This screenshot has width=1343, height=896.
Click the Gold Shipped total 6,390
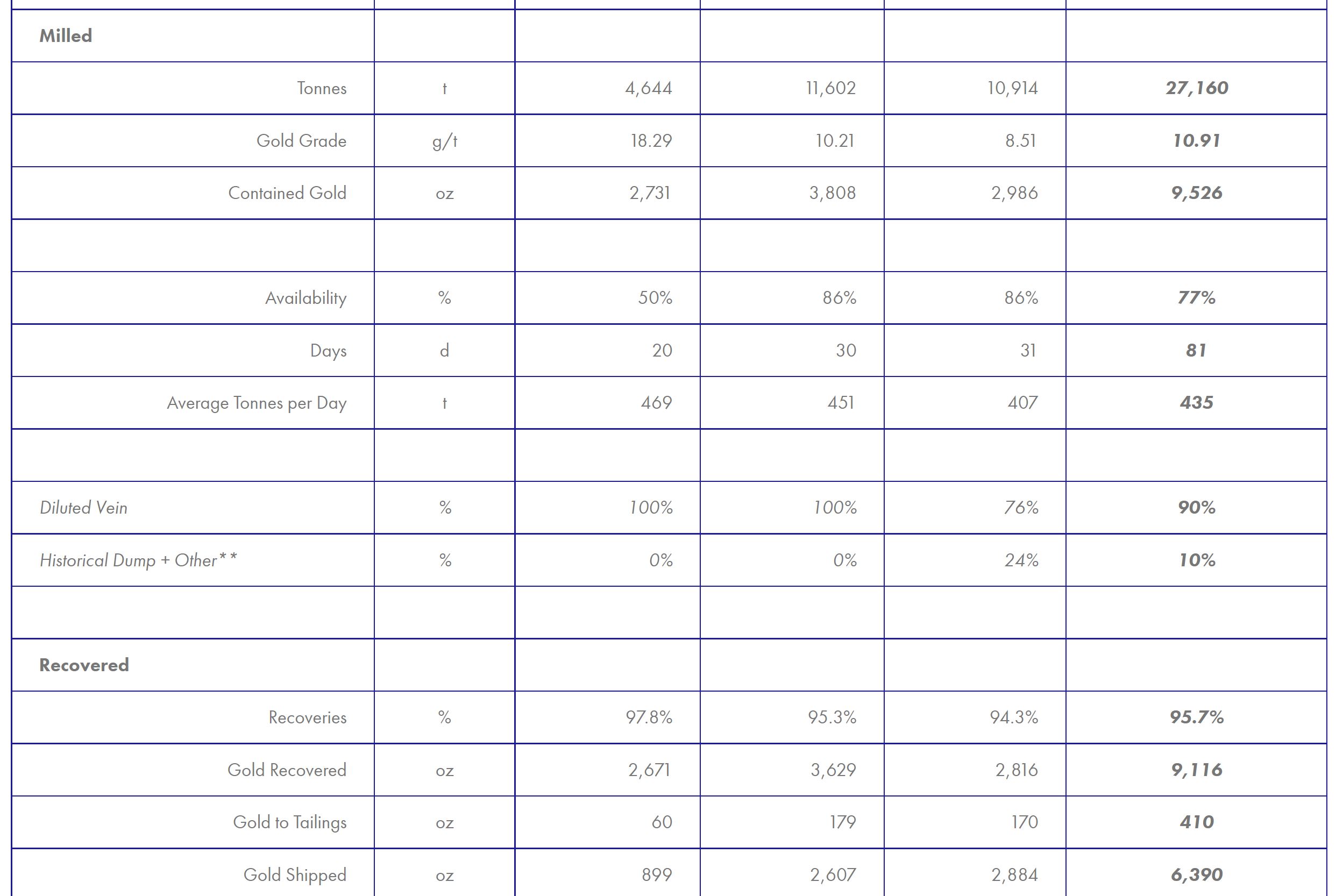click(1197, 875)
